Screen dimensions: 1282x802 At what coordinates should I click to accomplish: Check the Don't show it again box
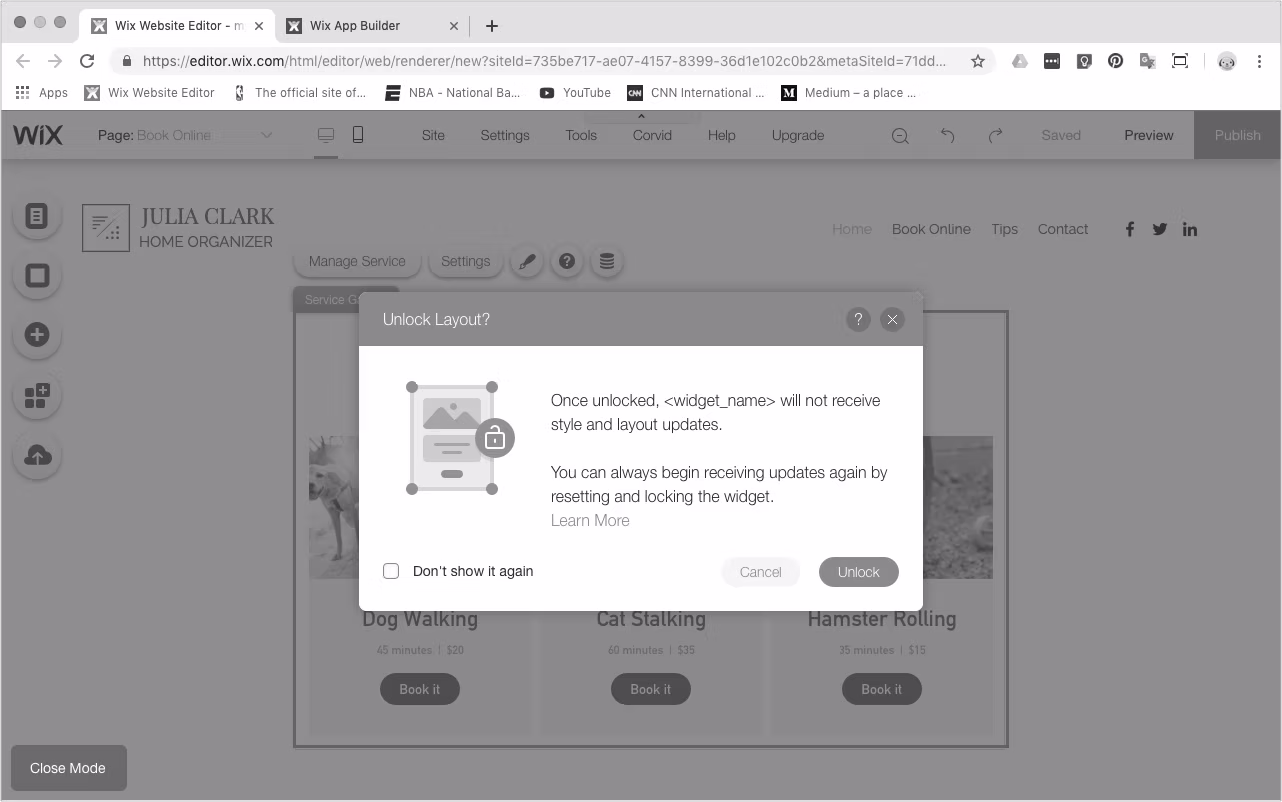pyautogui.click(x=391, y=571)
